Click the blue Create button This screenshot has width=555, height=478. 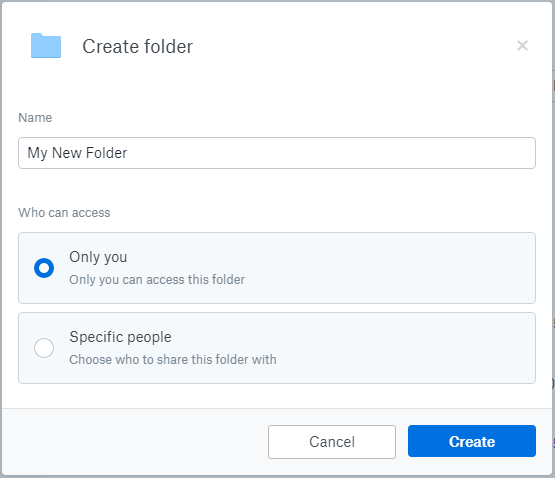(x=472, y=441)
